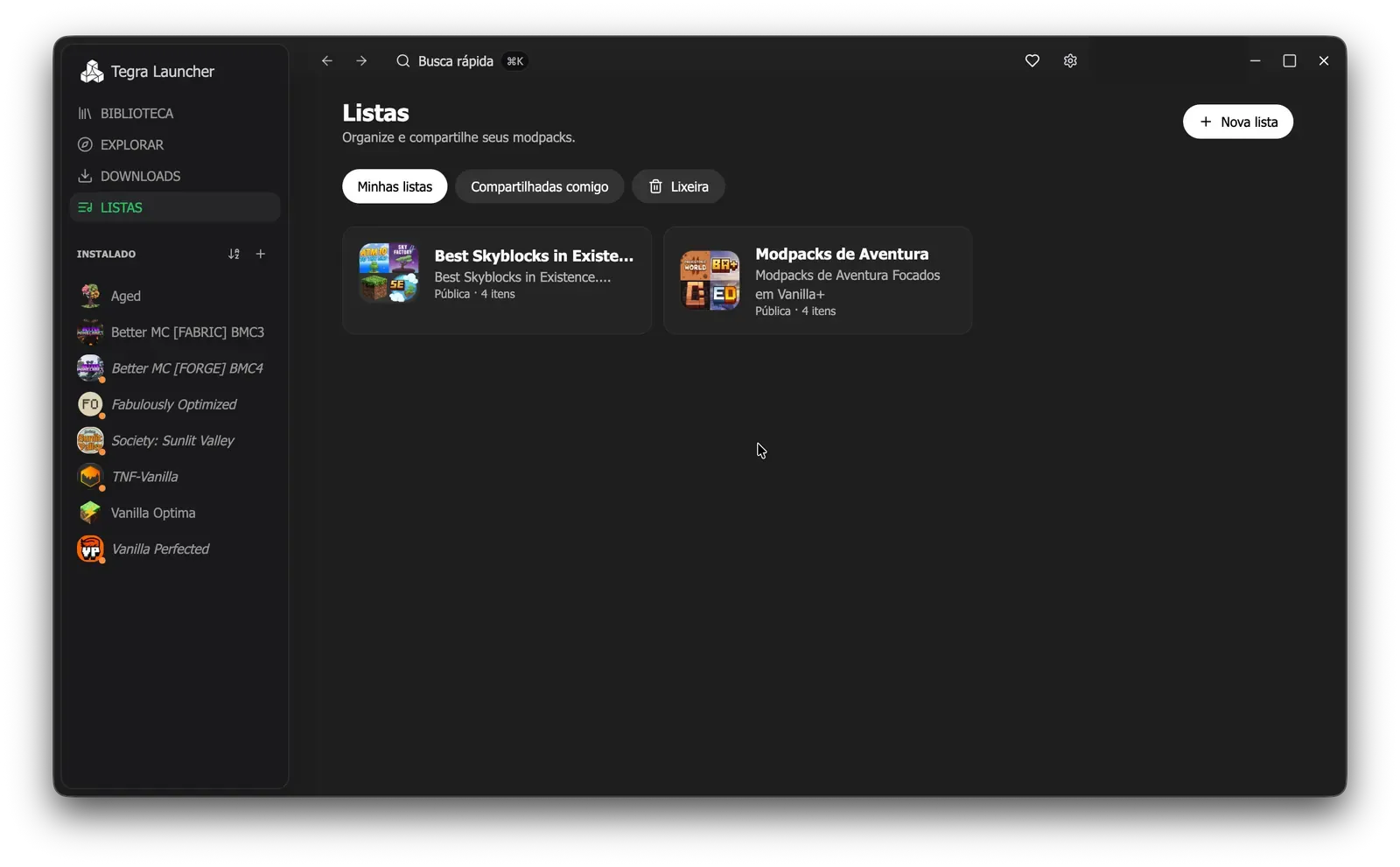
Task: Go back with the left arrow
Action: pyautogui.click(x=327, y=61)
